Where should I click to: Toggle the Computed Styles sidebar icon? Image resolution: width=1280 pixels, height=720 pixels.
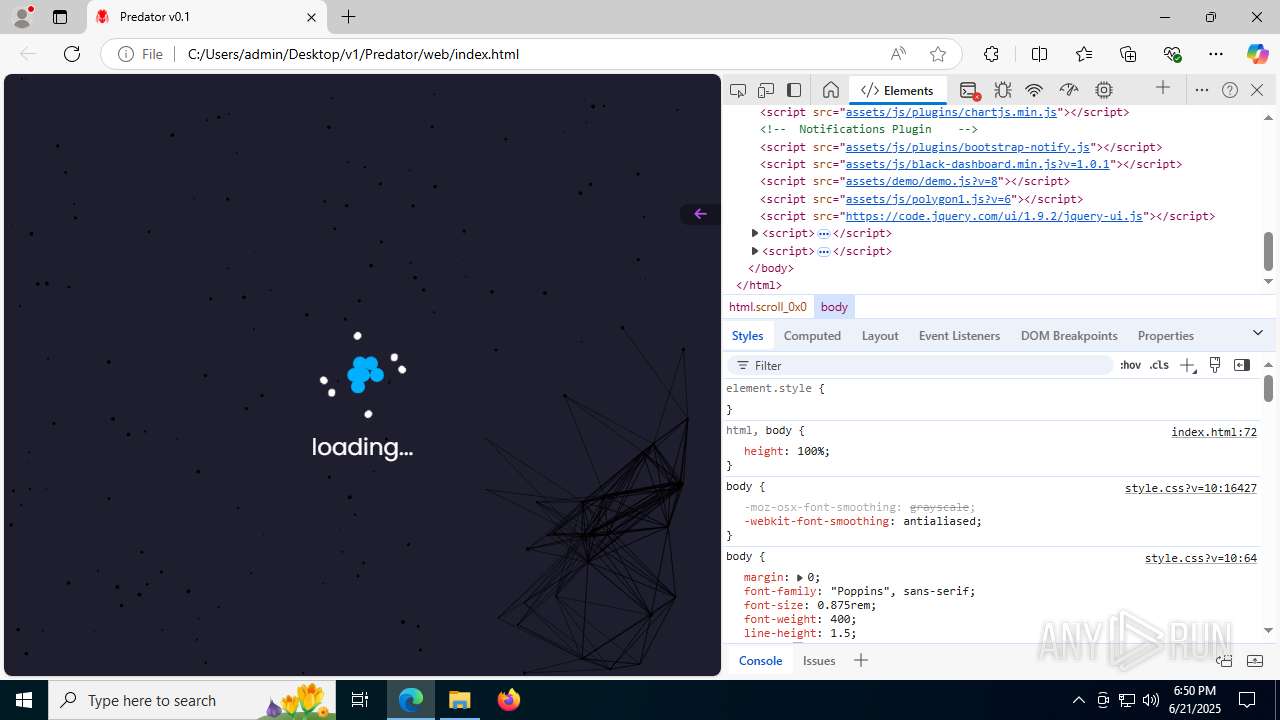point(1242,365)
